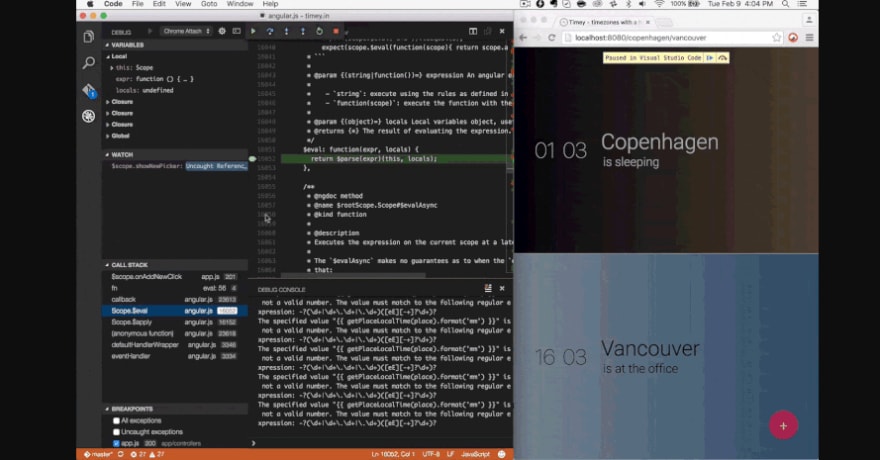Open the Debug view in the activity bar
The width and height of the screenshot is (880, 460).
click(89, 116)
